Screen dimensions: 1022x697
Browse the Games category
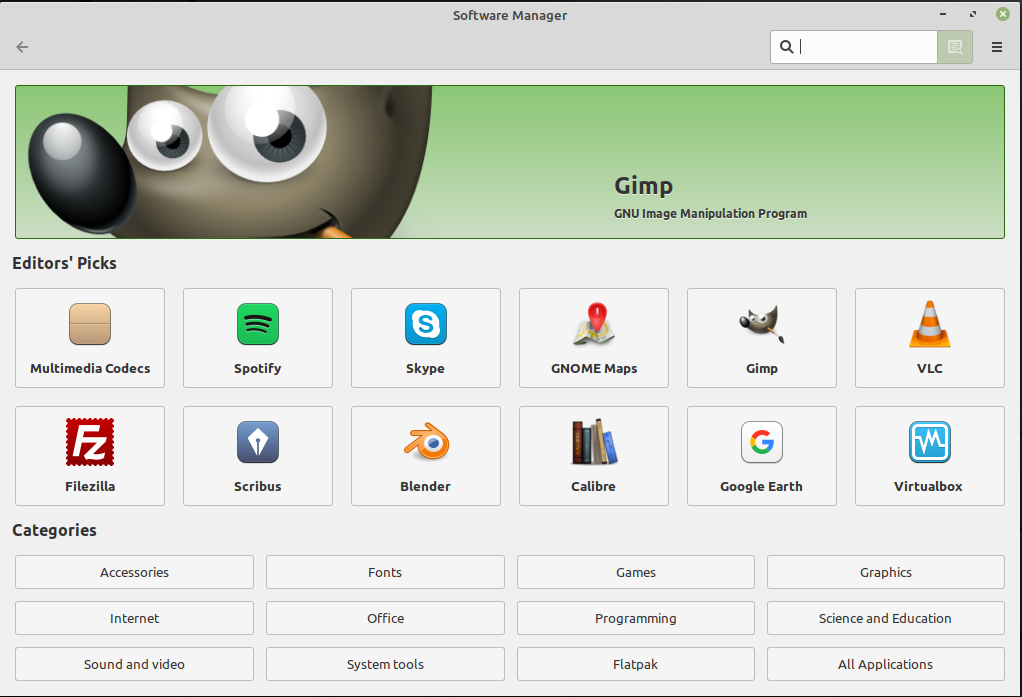click(x=635, y=572)
